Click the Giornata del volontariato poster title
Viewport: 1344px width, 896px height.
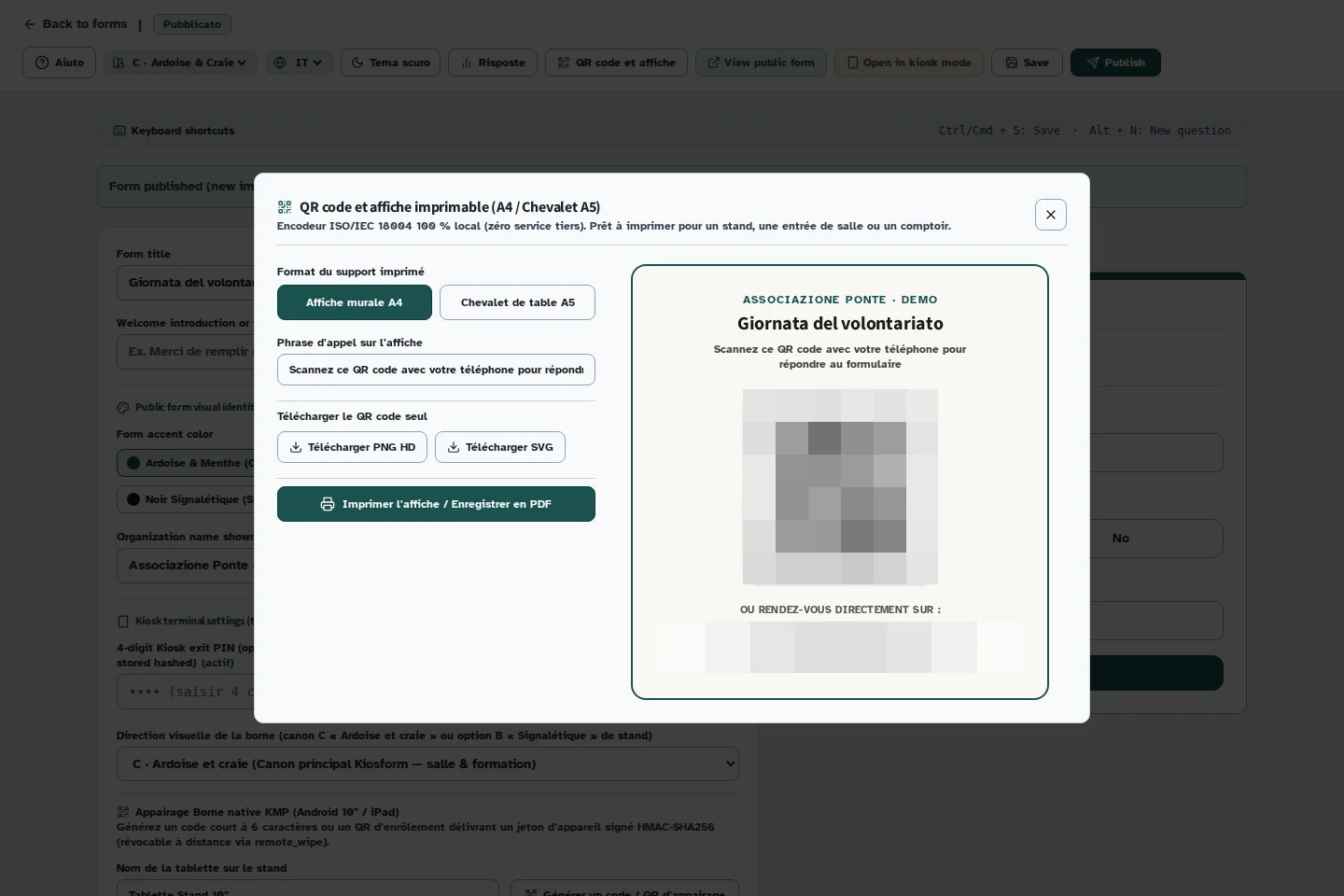(840, 324)
